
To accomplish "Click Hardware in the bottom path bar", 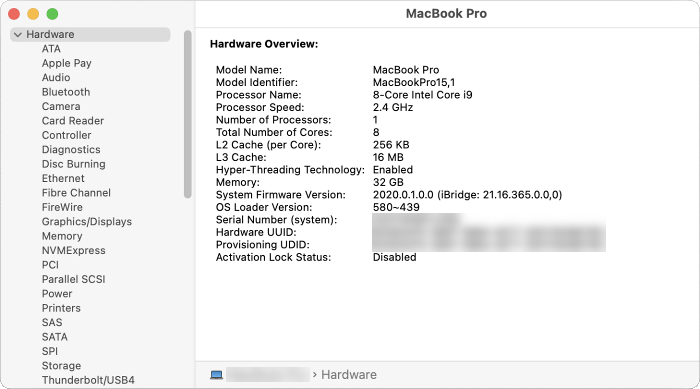I will 349,375.
